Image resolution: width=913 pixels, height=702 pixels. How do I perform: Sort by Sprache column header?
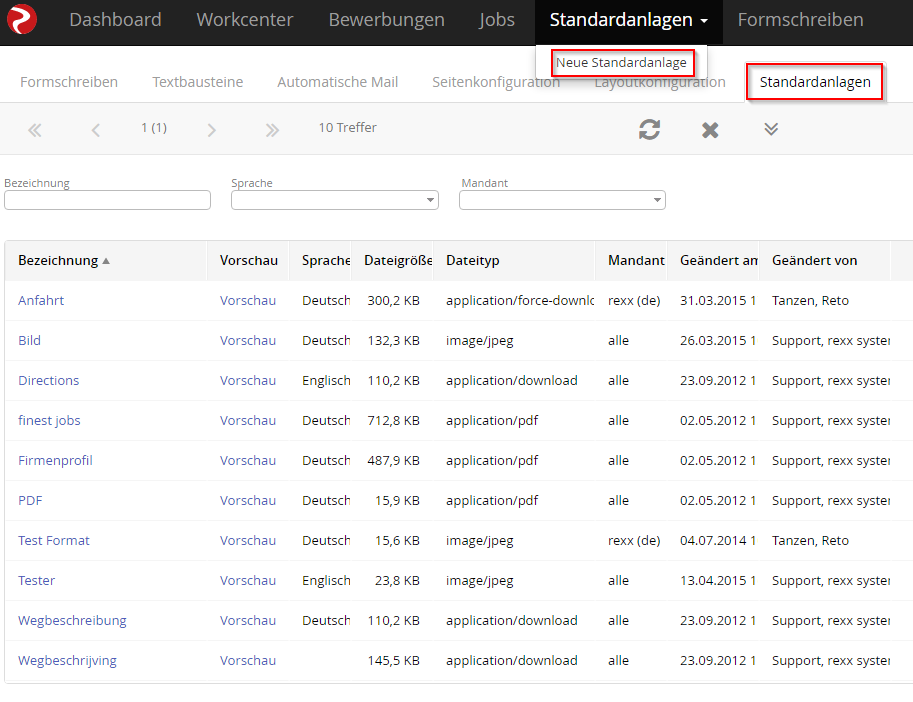tap(326, 261)
